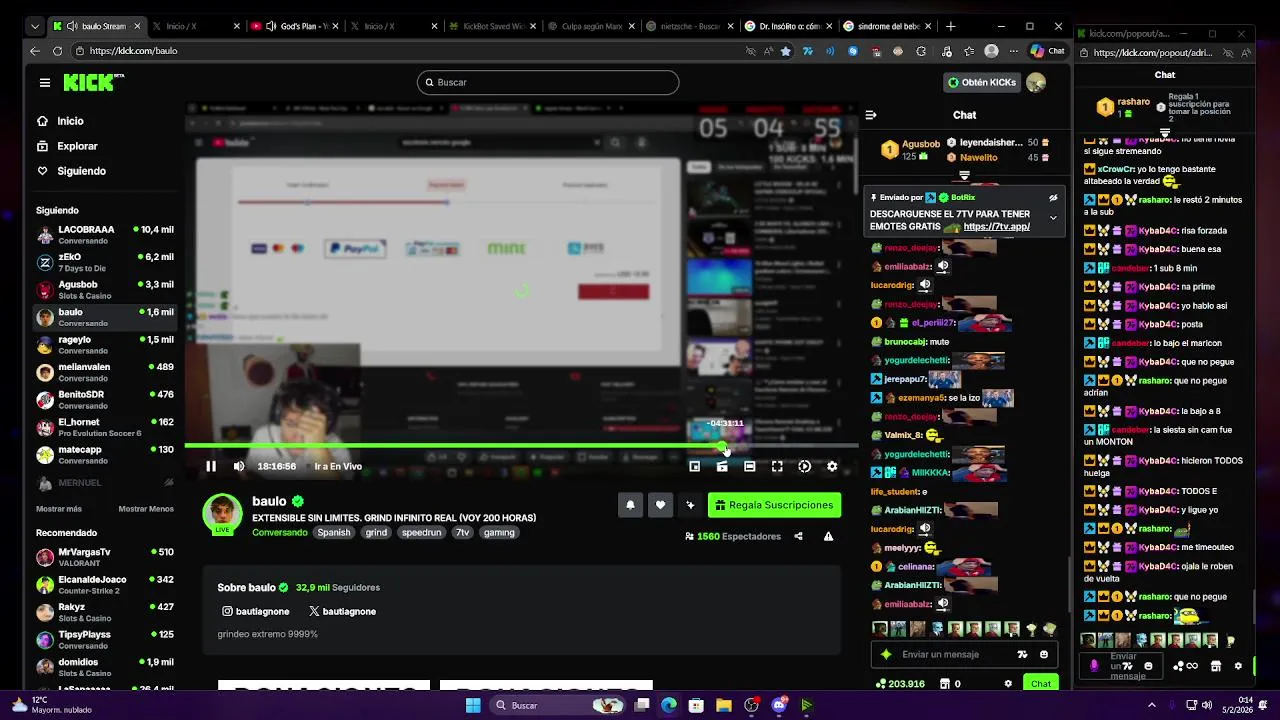Open clip creation player icon

coord(722,466)
